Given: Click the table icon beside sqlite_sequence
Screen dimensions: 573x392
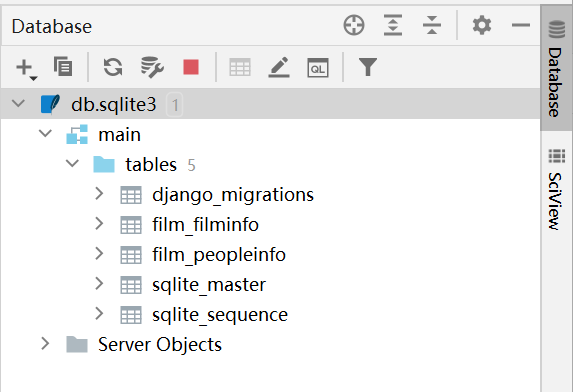Looking at the screenshot, I should click(131, 315).
